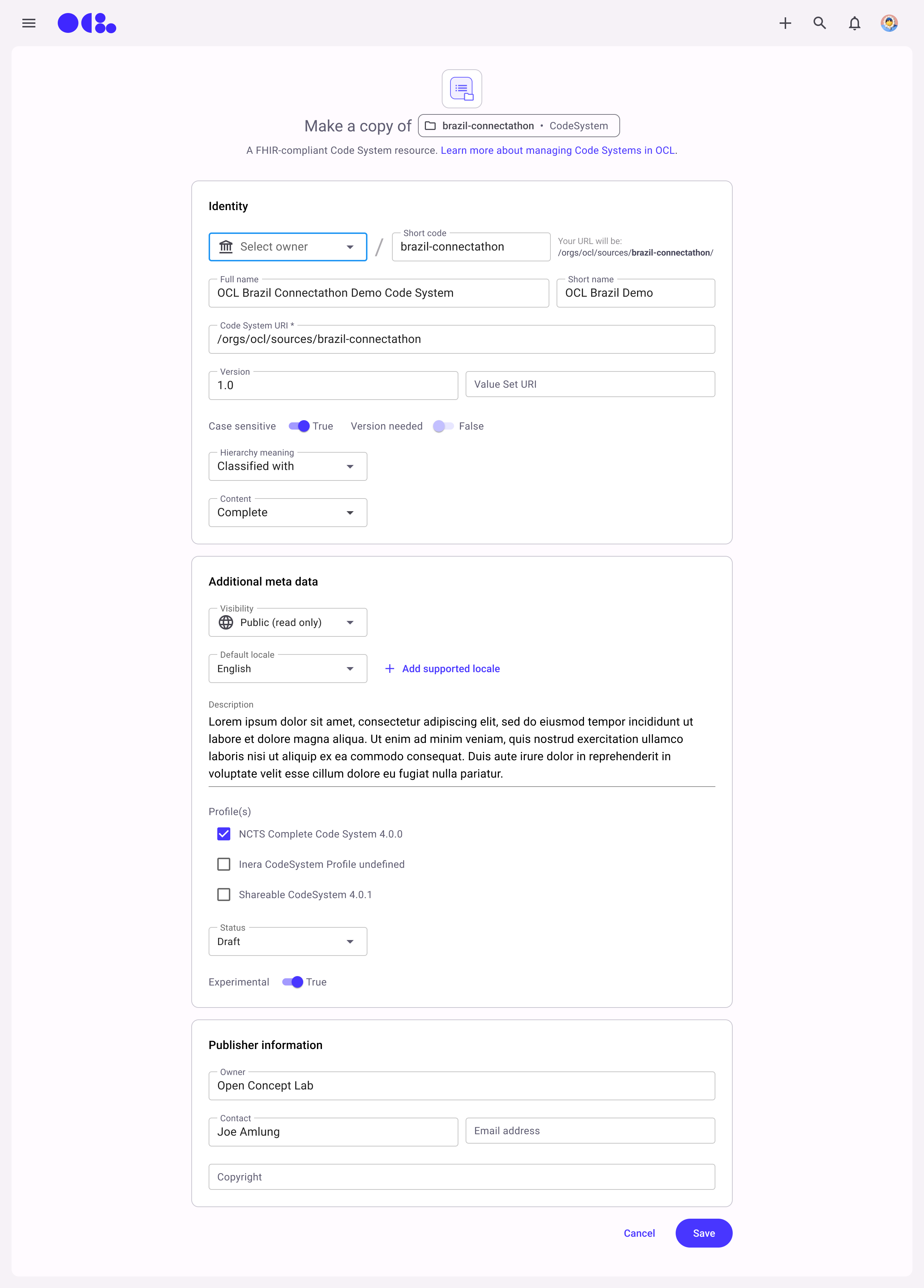The height and width of the screenshot is (1288, 924).
Task: Toggle the Case sensitive switch
Action: coord(299,426)
